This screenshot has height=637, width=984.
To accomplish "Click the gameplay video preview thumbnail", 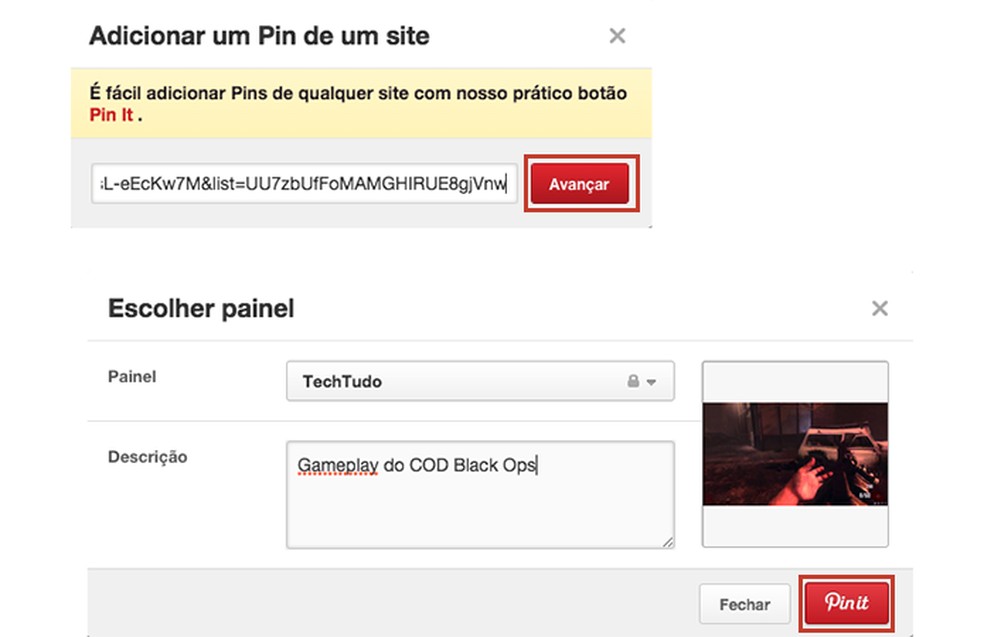I will [794, 453].
